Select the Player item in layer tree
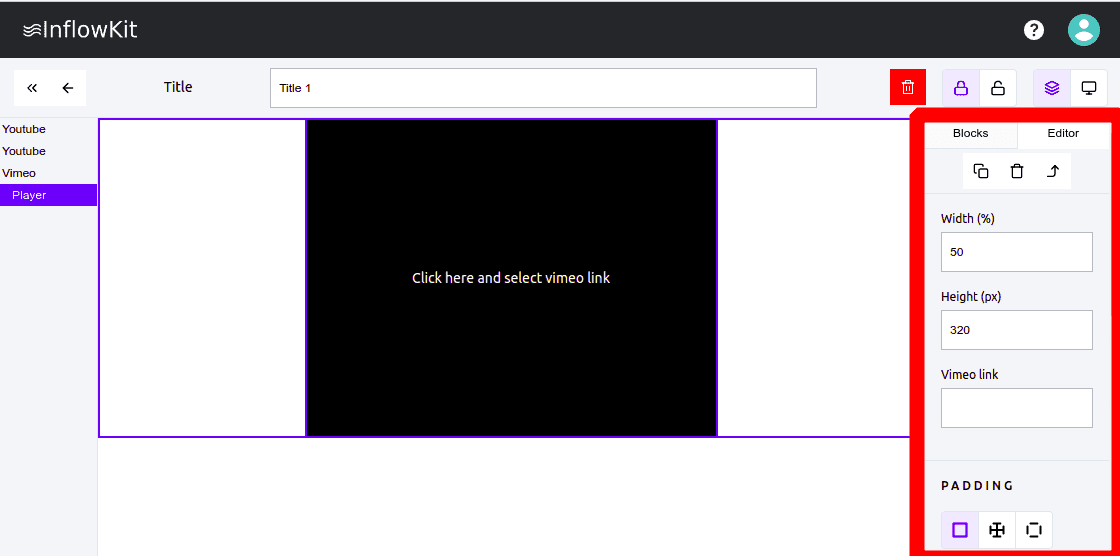 [29, 195]
